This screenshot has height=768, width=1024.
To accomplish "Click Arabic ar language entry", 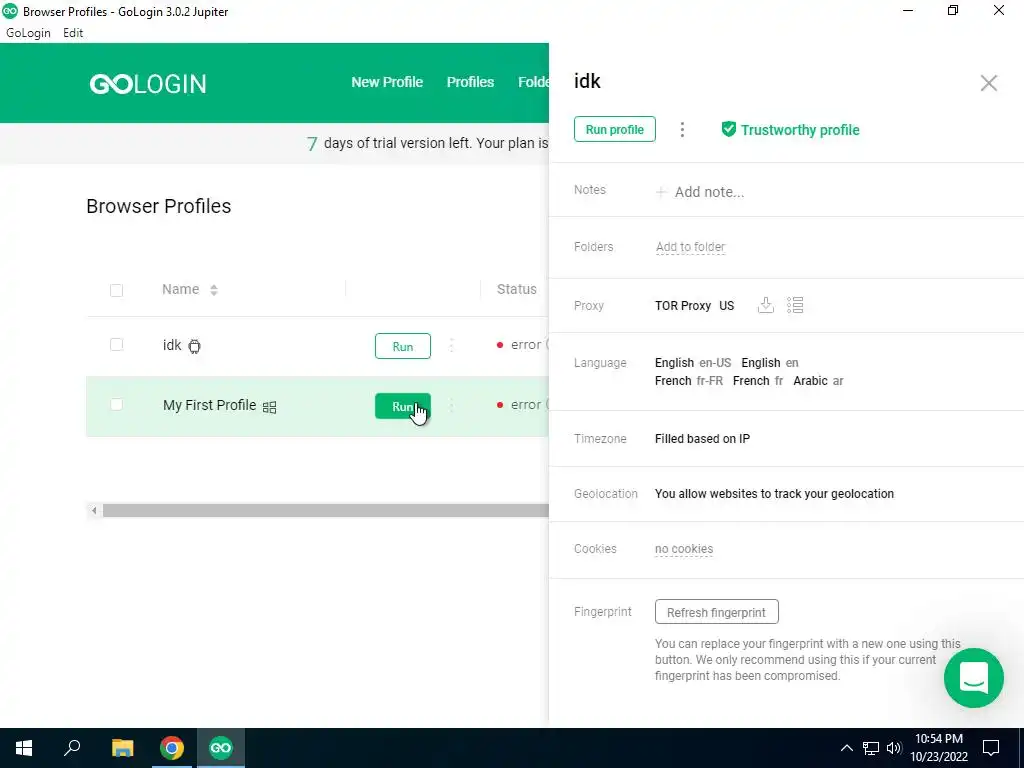I will click(818, 381).
